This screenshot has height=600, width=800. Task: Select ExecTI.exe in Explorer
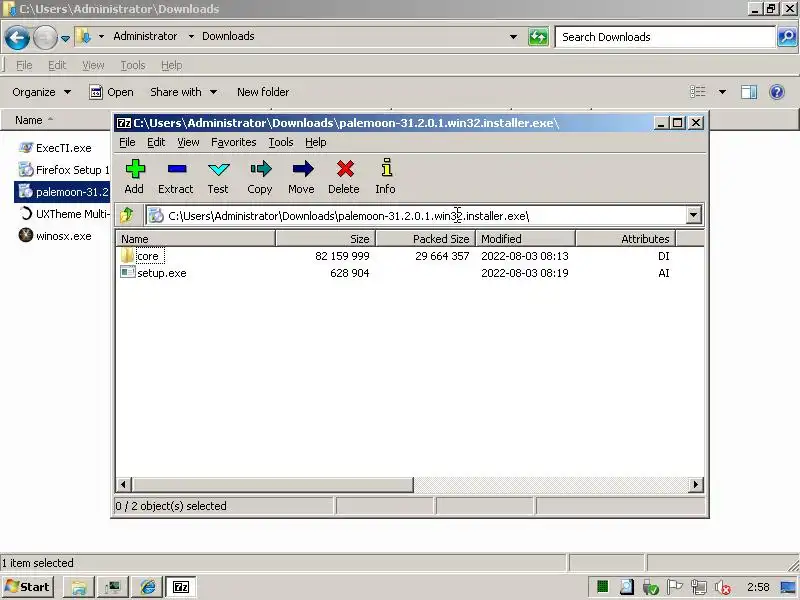pyautogui.click(x=55, y=148)
